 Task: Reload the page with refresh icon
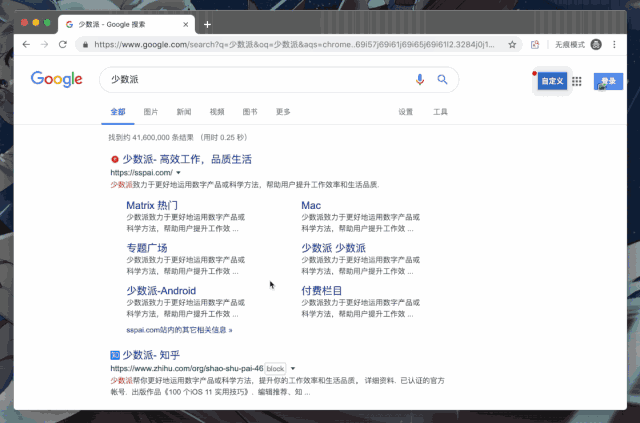tap(62, 45)
